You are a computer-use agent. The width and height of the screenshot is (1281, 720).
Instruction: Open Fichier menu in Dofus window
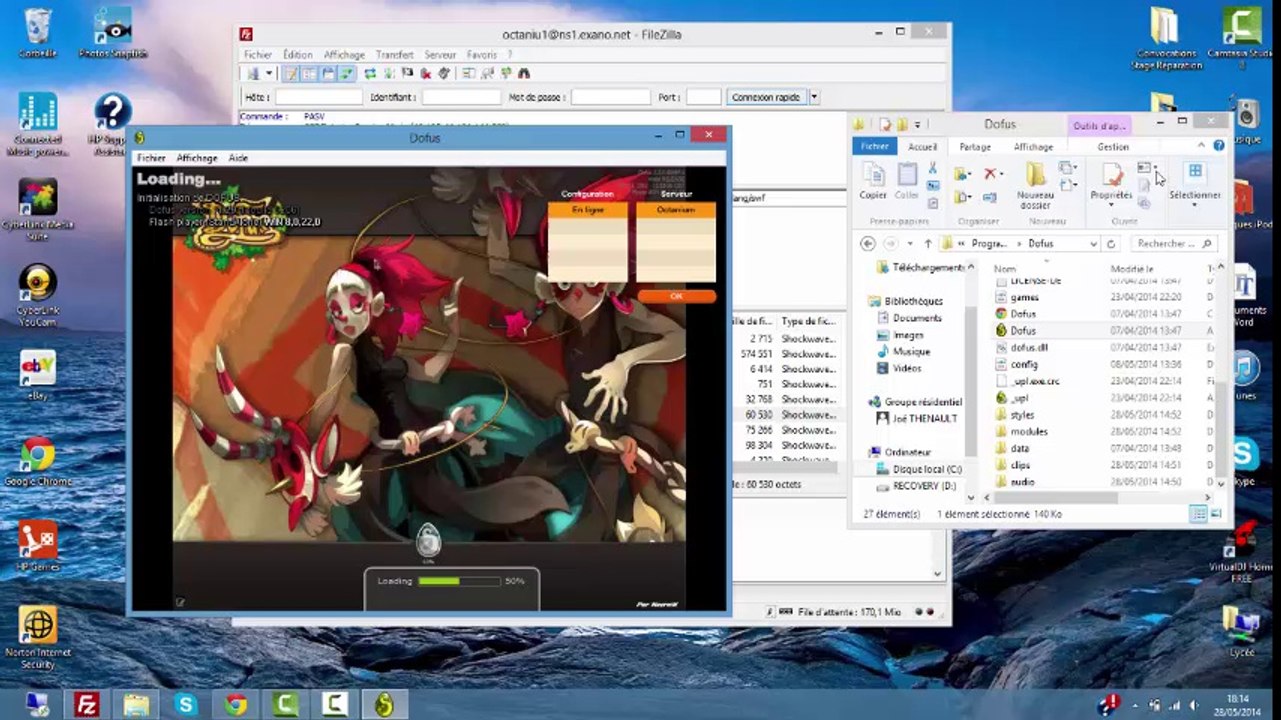click(151, 158)
